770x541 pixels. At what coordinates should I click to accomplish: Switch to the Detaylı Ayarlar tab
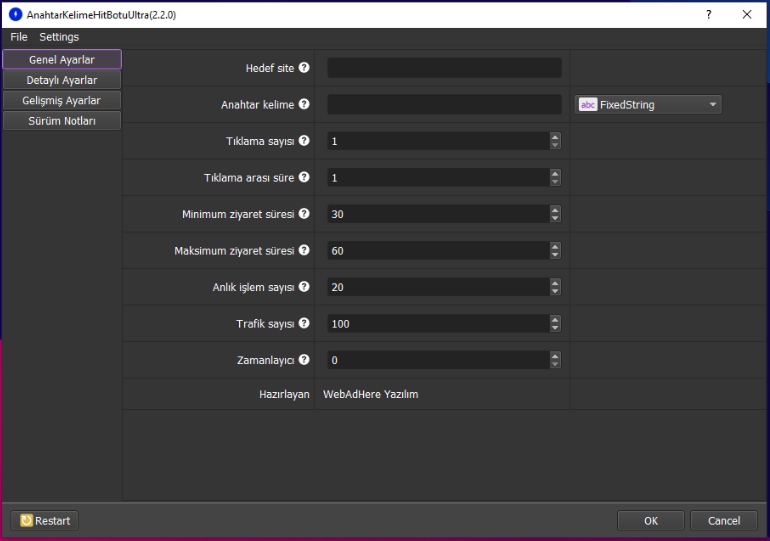coord(62,80)
